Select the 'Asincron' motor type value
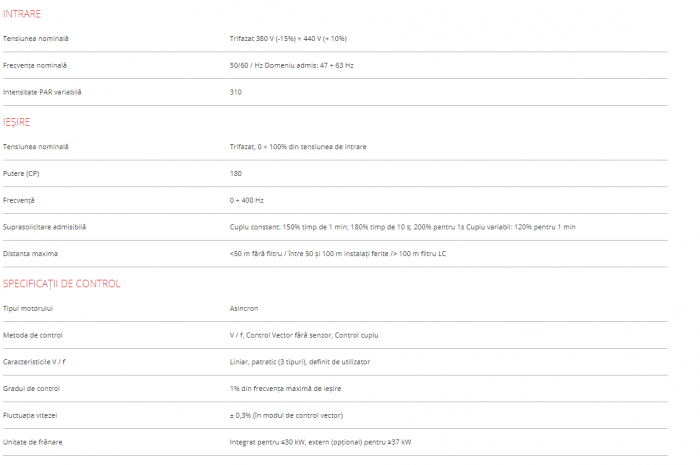Screen dimensions: 700x465 point(243,308)
